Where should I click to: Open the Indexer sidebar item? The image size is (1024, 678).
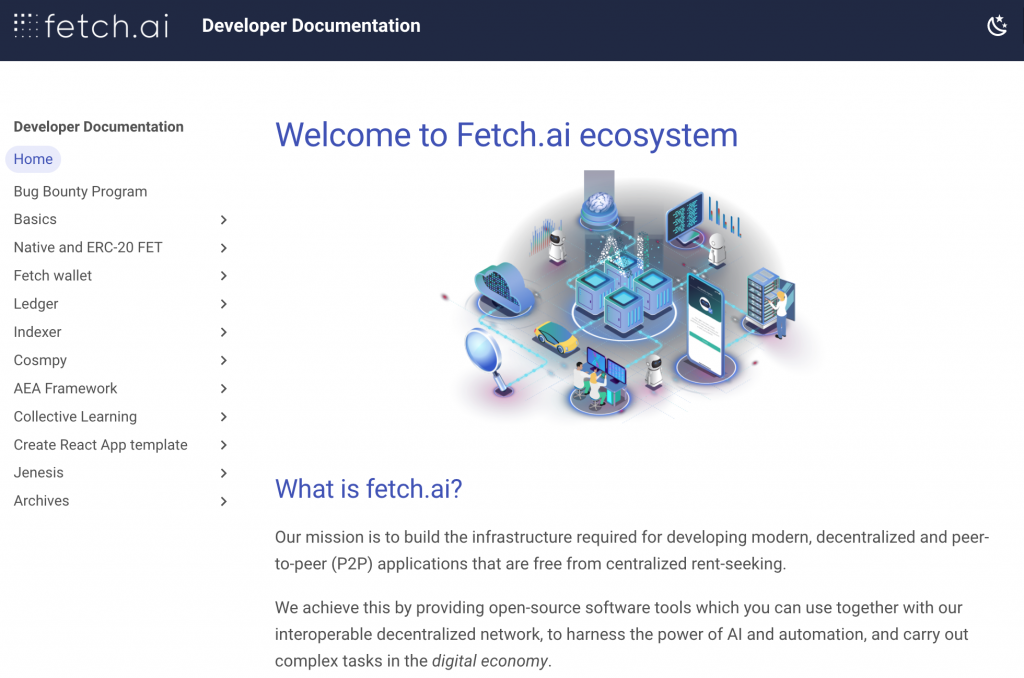(37, 332)
